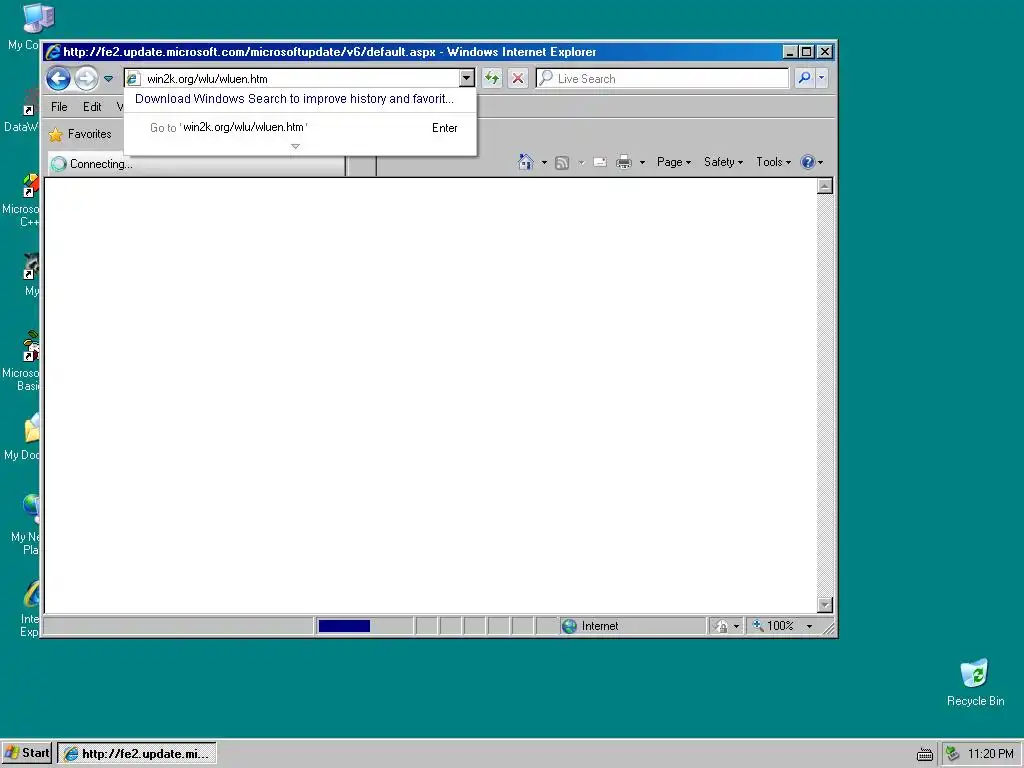Select the Microsoft Visual Basic desktop shortcut
The height and width of the screenshot is (768, 1024).
[23, 361]
